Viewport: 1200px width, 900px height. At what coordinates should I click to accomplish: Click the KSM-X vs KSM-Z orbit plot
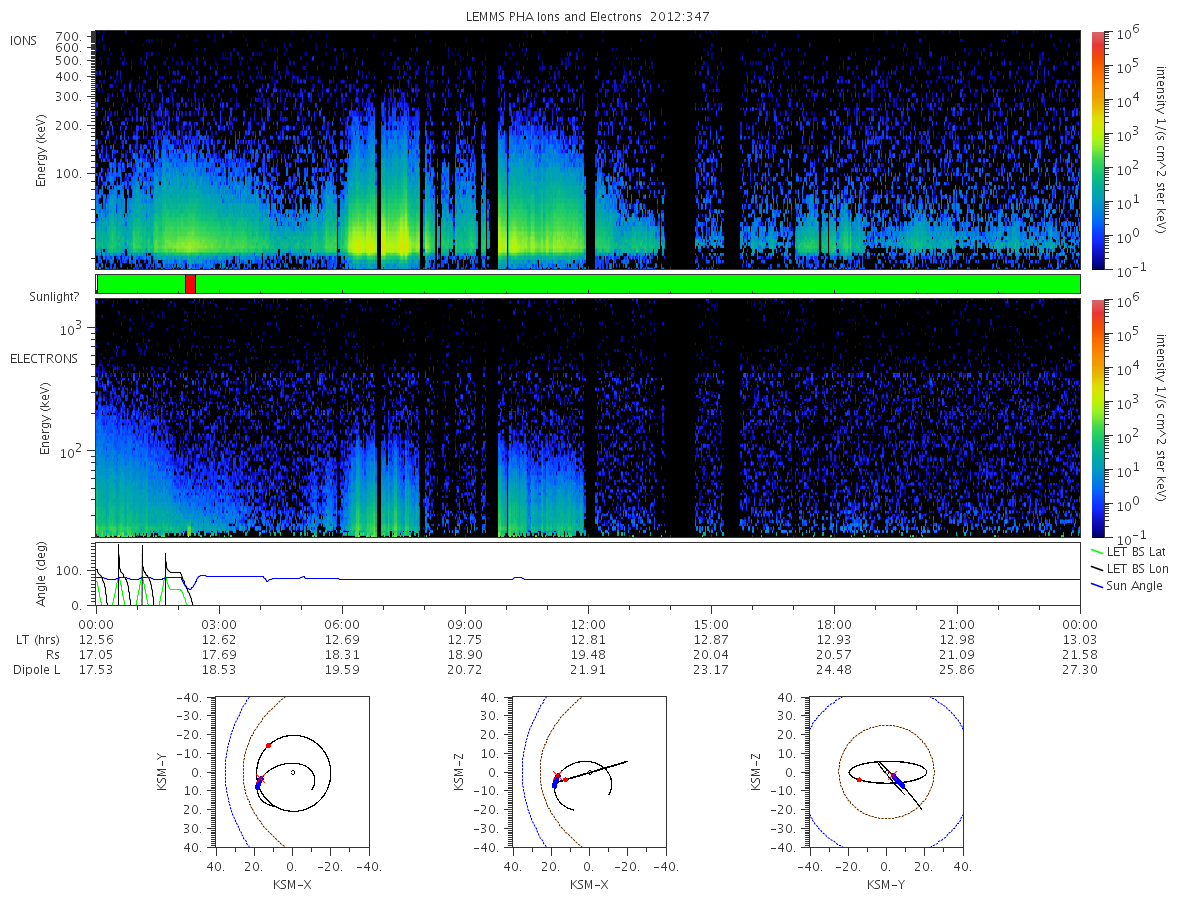(x=587, y=772)
